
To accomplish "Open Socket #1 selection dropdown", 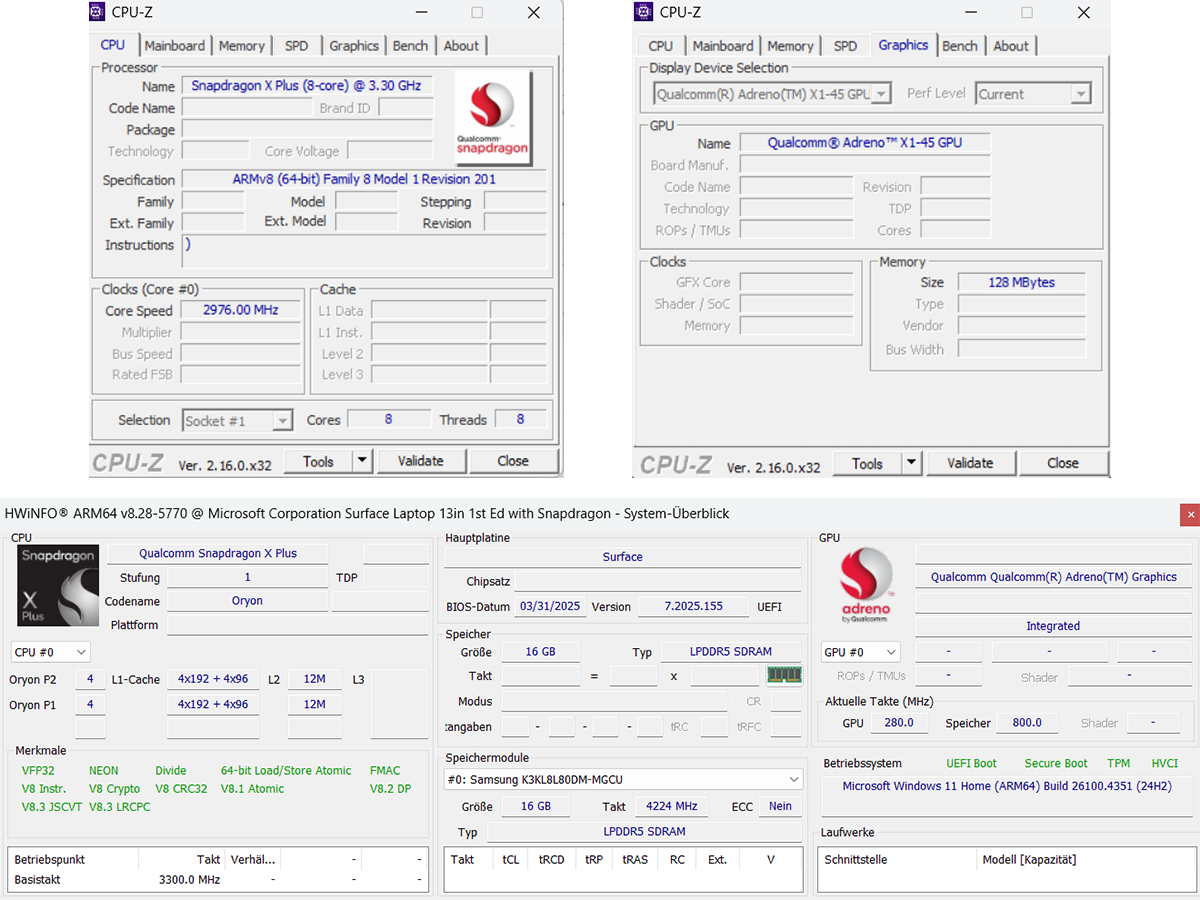I will (237, 421).
